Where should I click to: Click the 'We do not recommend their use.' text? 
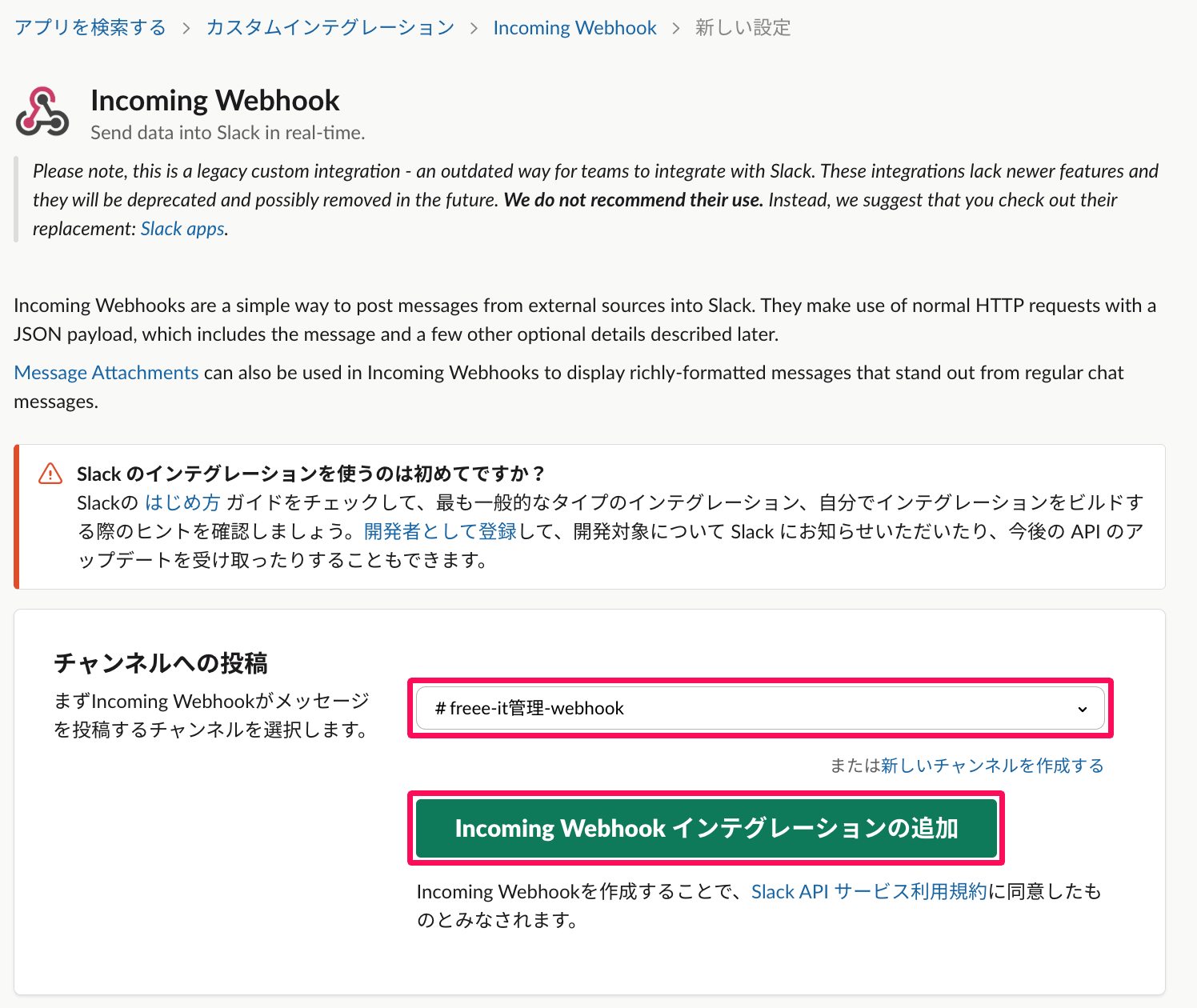[x=633, y=200]
